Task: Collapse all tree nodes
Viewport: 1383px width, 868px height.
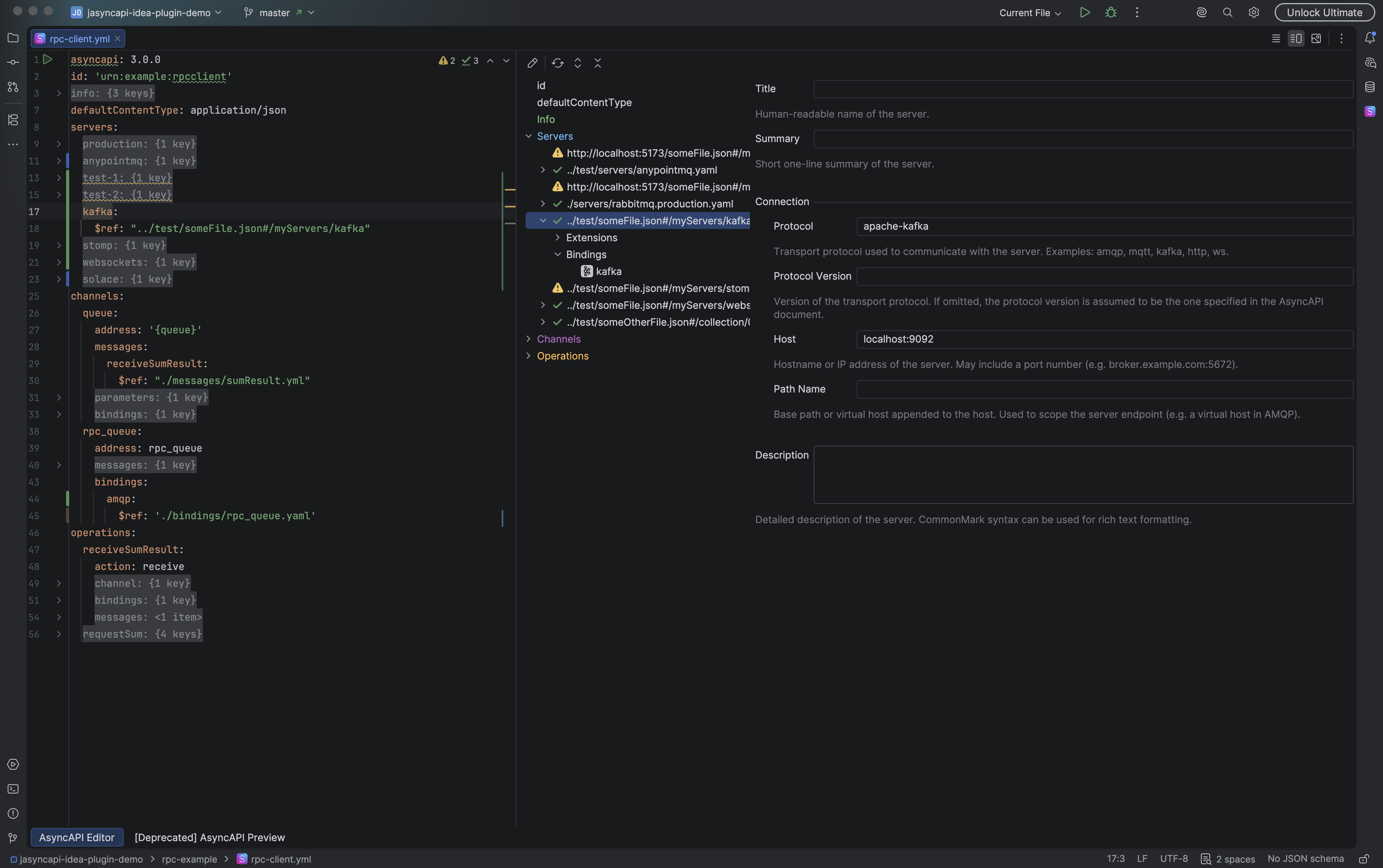Action: [x=598, y=63]
